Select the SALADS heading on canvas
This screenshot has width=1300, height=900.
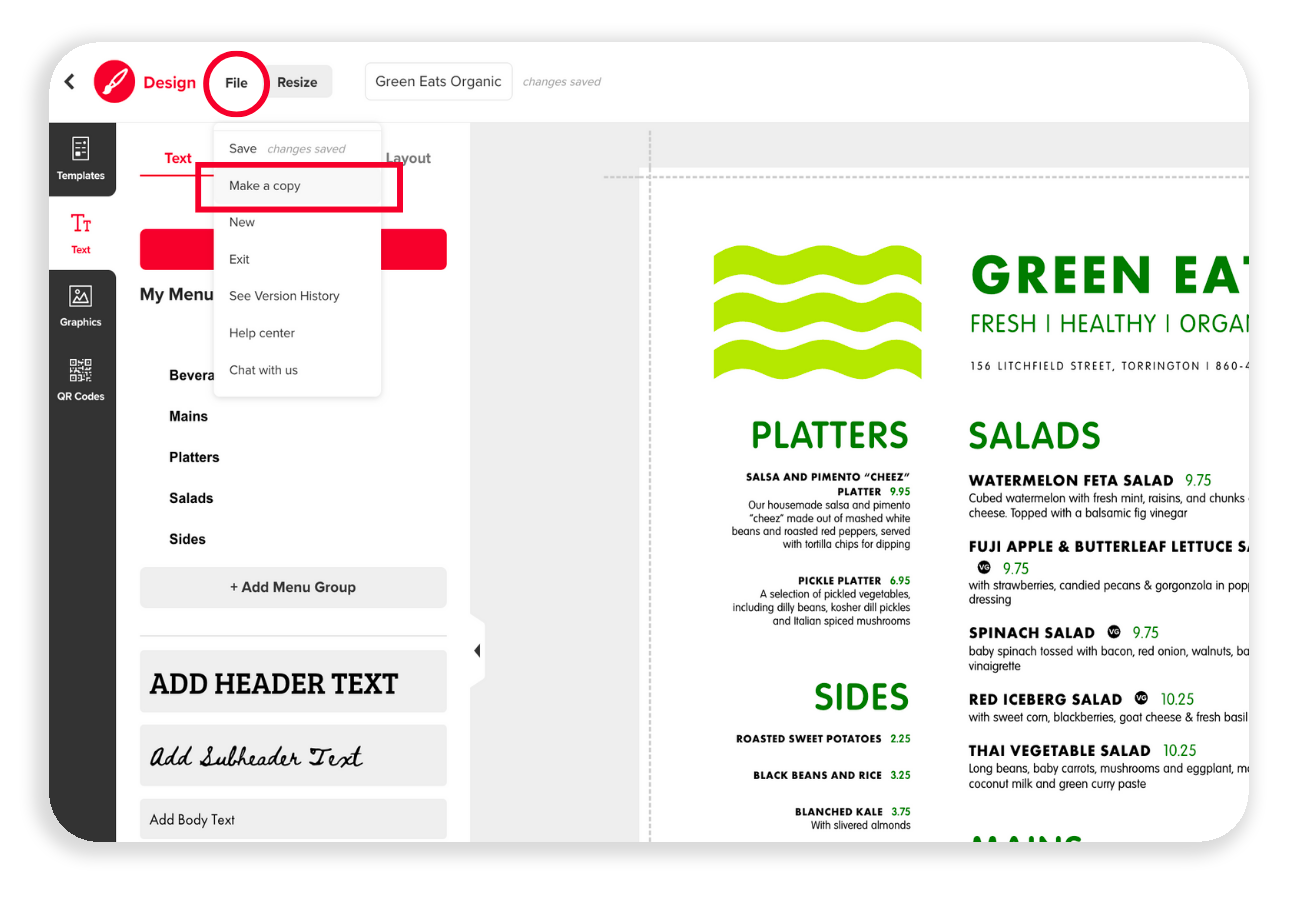pos(1034,436)
